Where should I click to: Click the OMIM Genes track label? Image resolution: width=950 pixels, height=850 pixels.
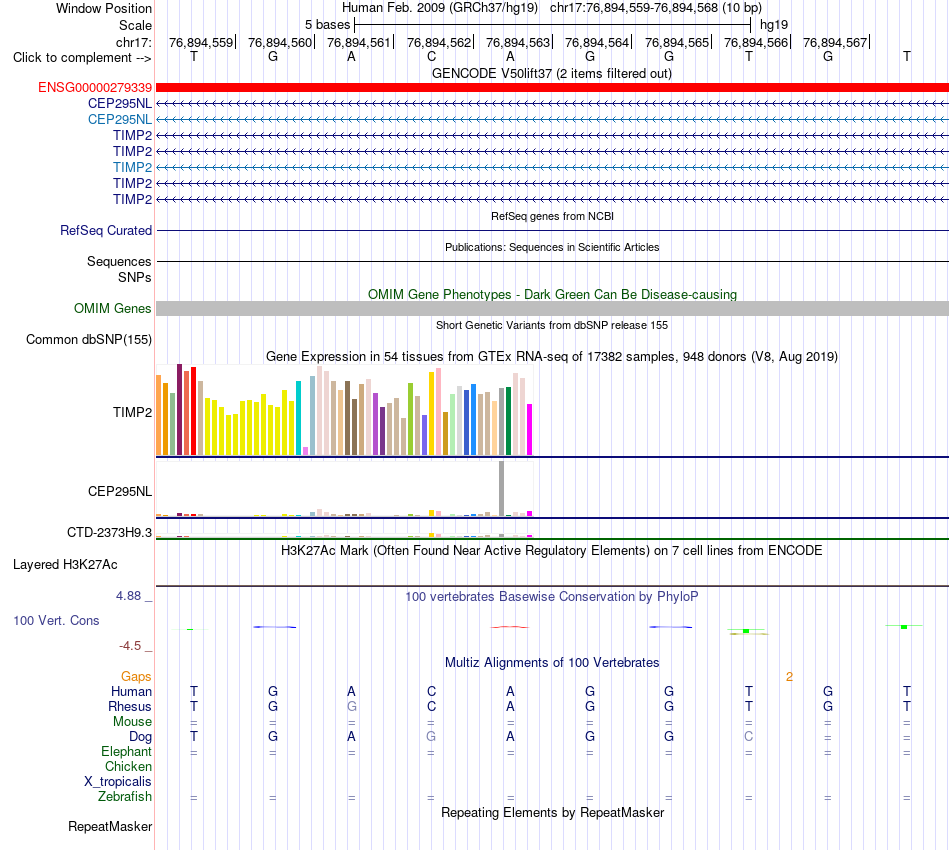(112, 308)
